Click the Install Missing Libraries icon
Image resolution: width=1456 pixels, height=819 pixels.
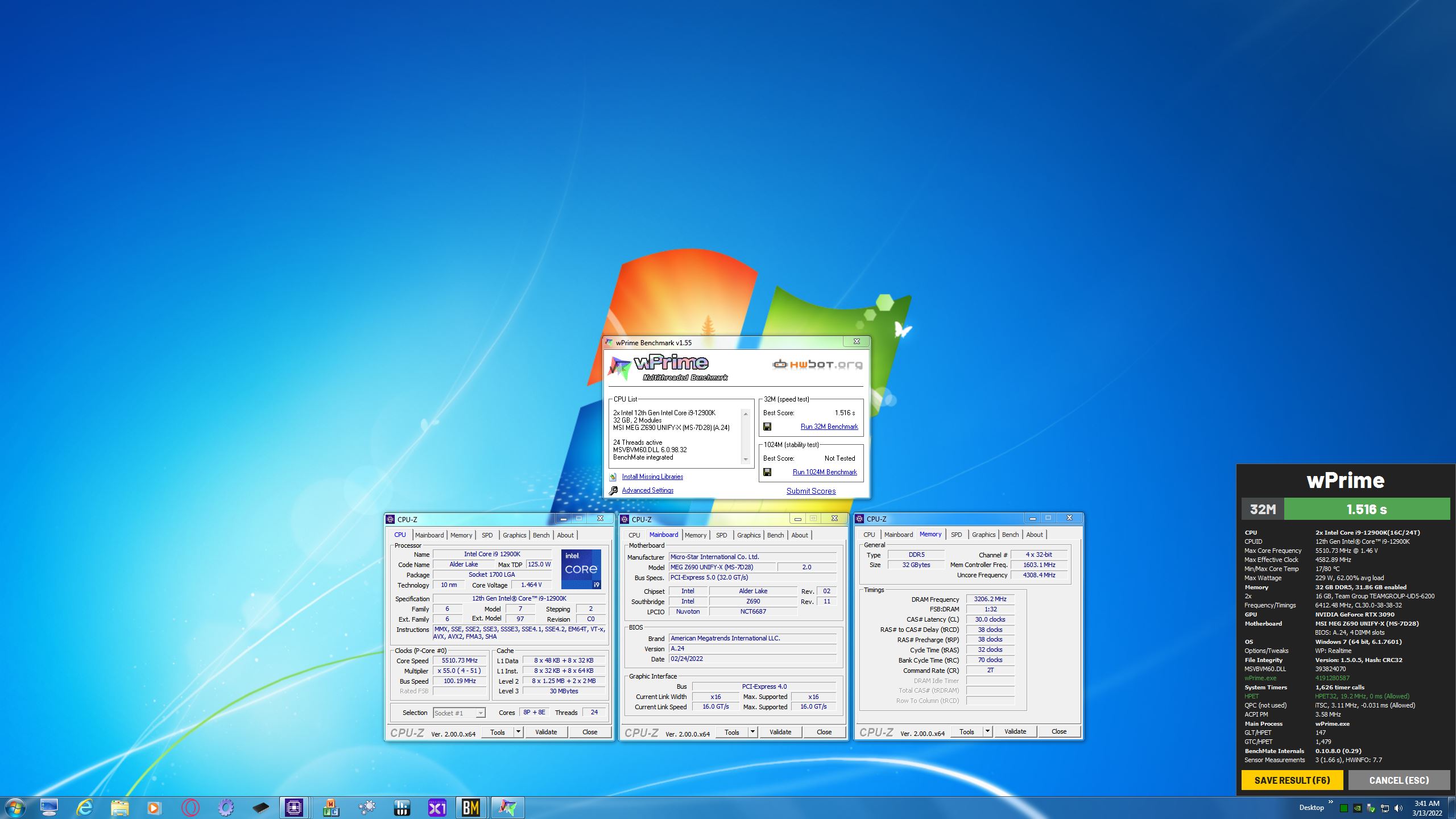[x=613, y=477]
